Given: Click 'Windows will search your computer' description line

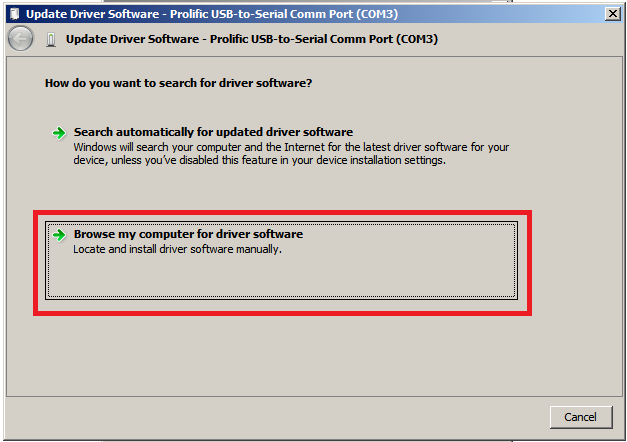Looking at the screenshot, I should [291, 147].
